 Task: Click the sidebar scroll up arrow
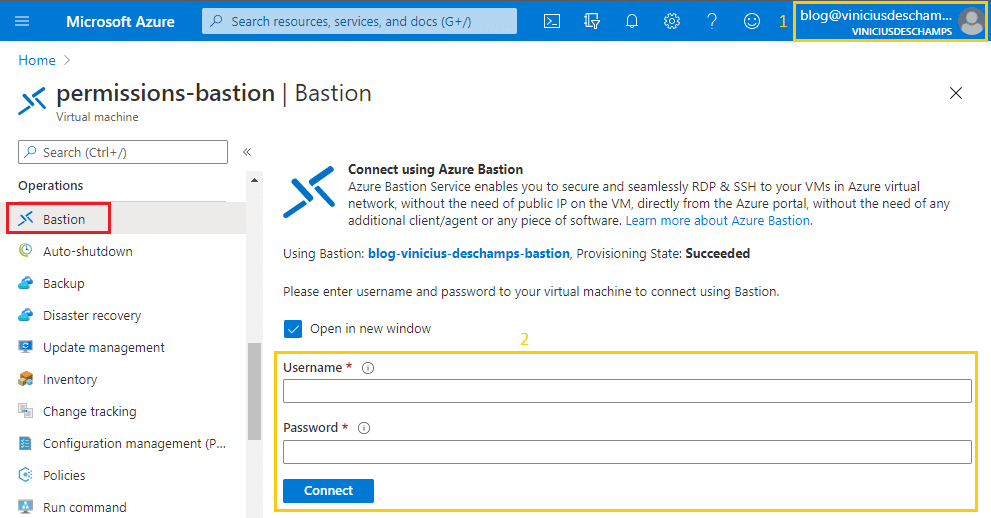pos(254,181)
